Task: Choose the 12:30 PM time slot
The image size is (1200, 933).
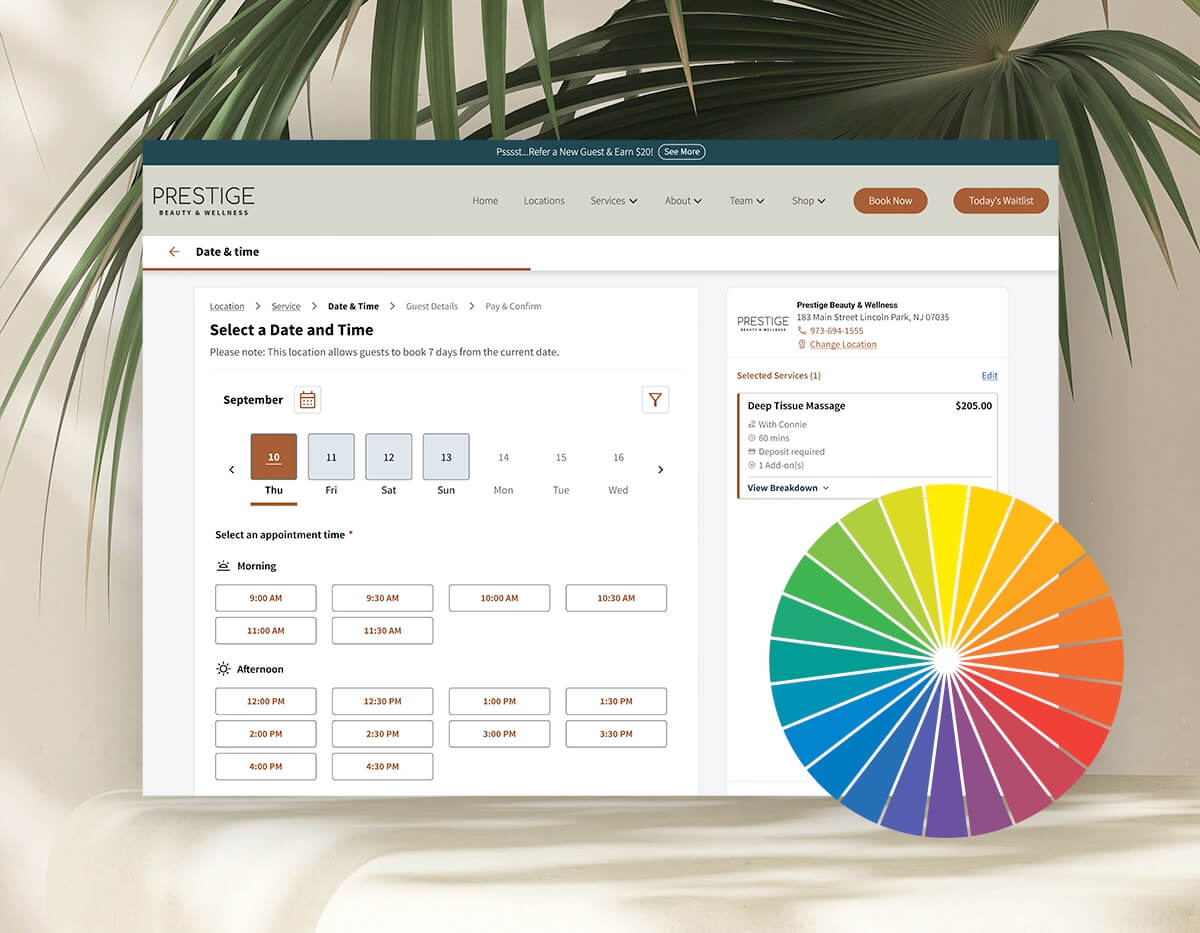Action: [382, 701]
